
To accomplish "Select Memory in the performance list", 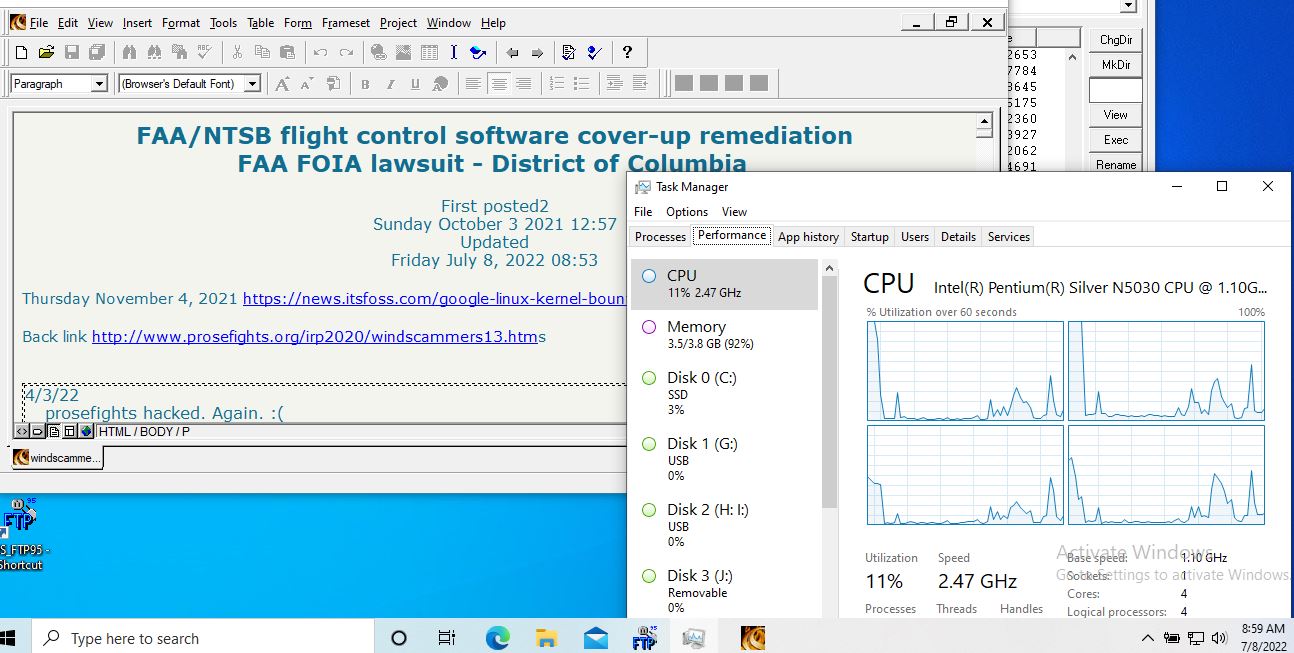I will 725,335.
